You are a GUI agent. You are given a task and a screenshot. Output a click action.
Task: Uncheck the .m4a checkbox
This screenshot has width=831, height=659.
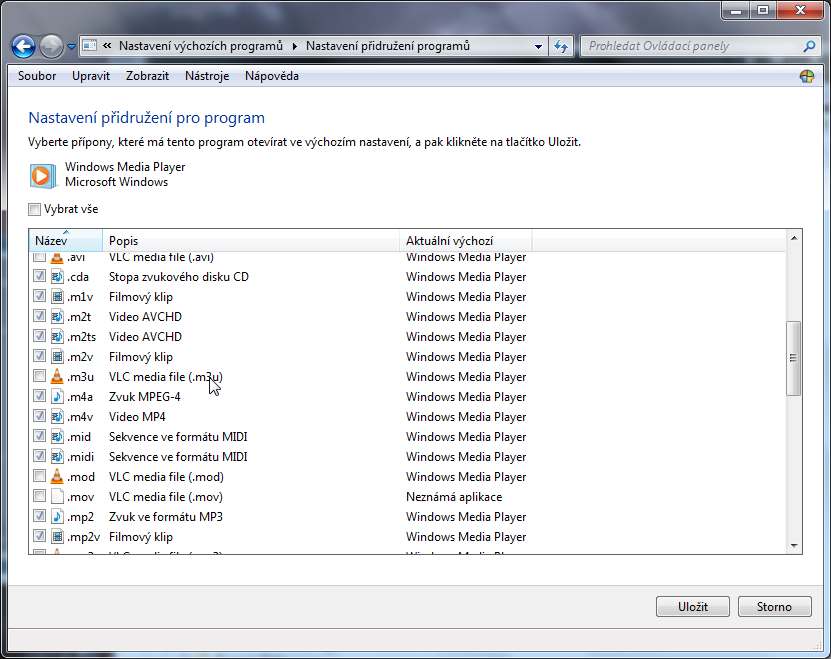pos(39,396)
